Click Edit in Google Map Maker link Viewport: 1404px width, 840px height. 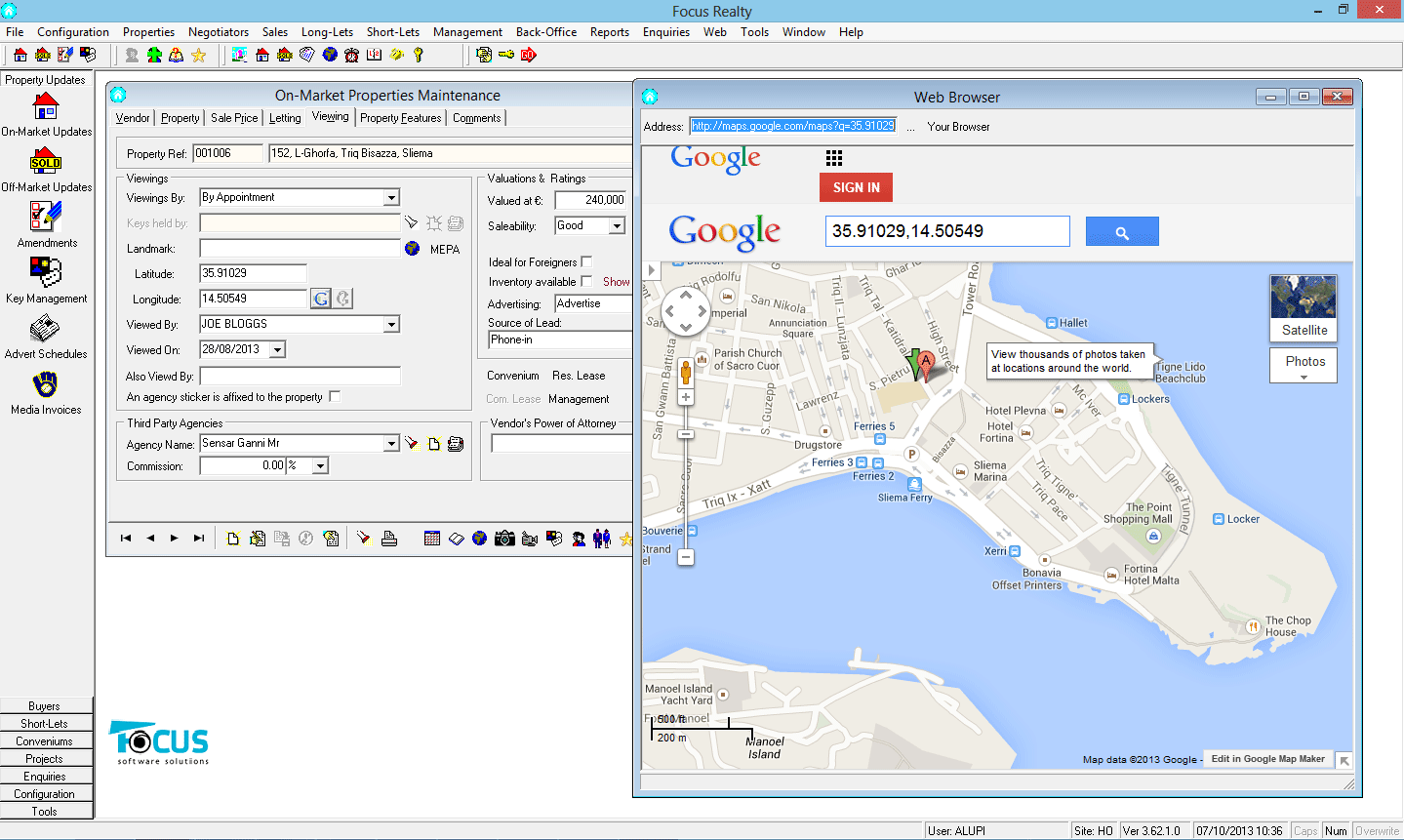pyautogui.click(x=1267, y=759)
